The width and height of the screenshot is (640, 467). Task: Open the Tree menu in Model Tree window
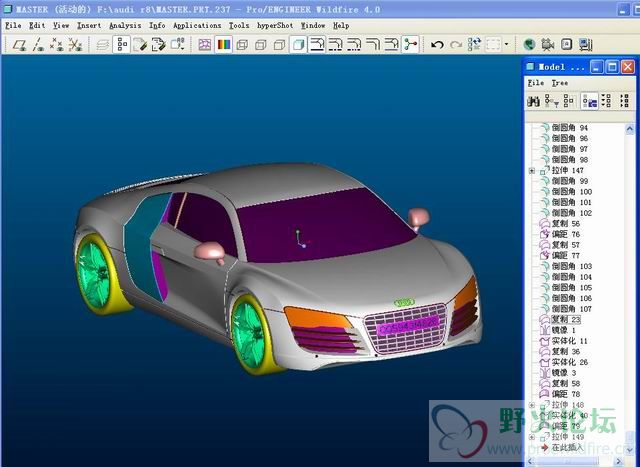coord(559,83)
